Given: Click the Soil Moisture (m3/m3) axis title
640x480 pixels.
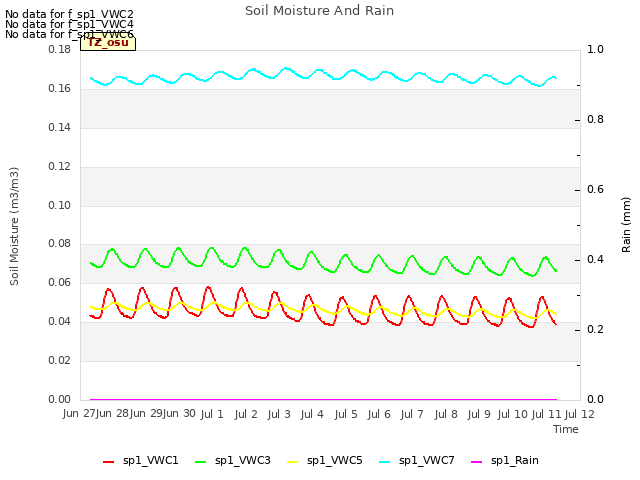Looking at the screenshot, I should pos(14,226).
